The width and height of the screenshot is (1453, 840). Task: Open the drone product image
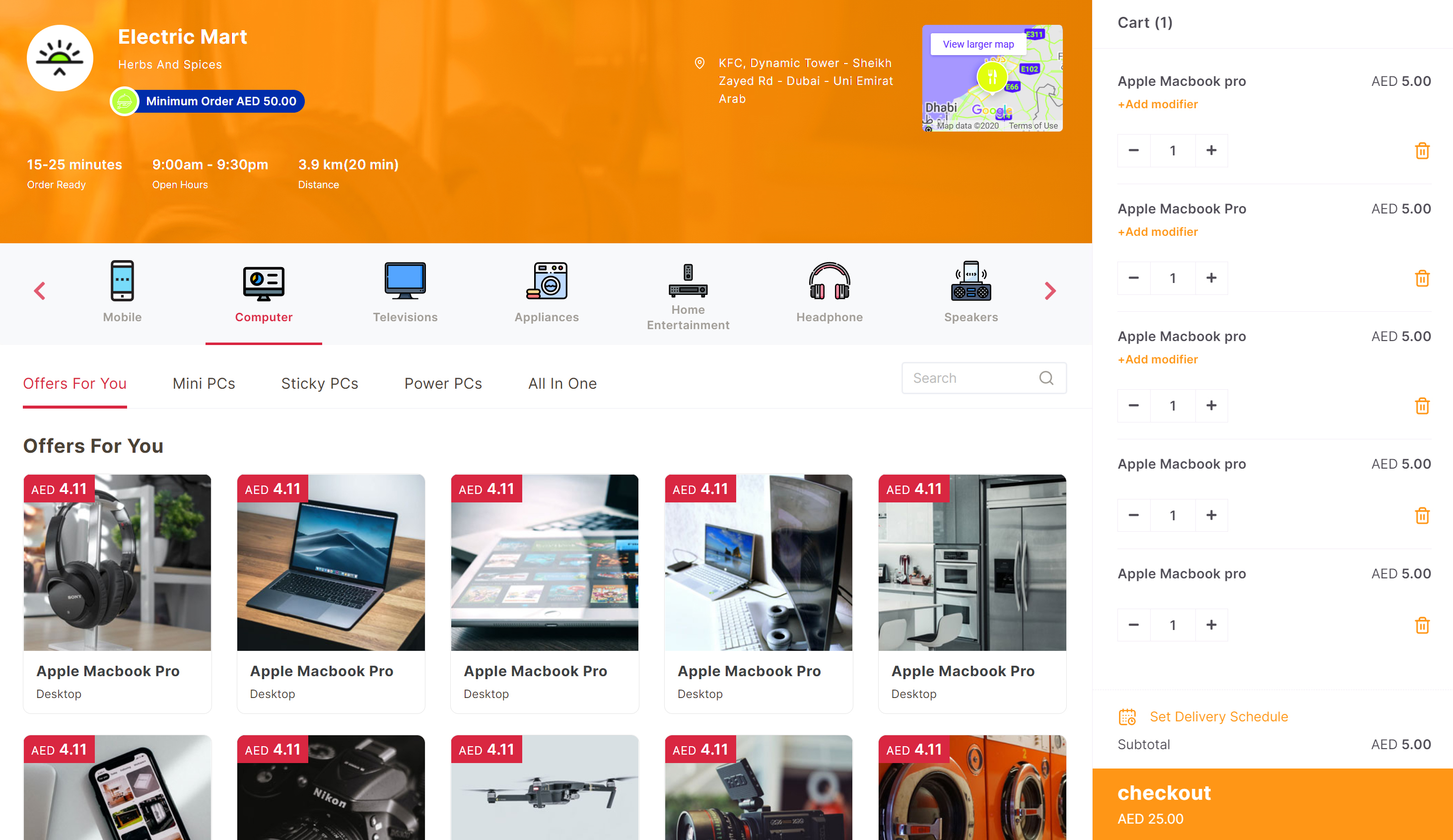(544, 787)
